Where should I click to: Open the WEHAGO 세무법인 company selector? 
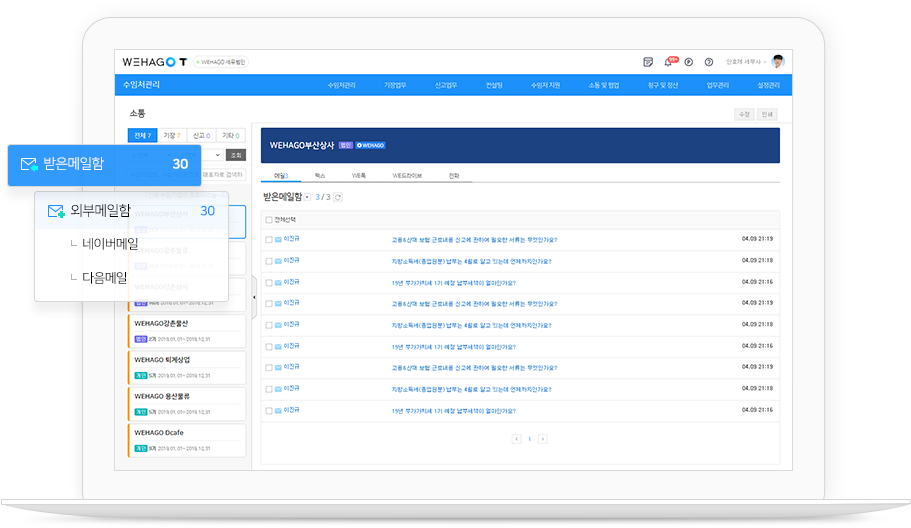click(221, 62)
